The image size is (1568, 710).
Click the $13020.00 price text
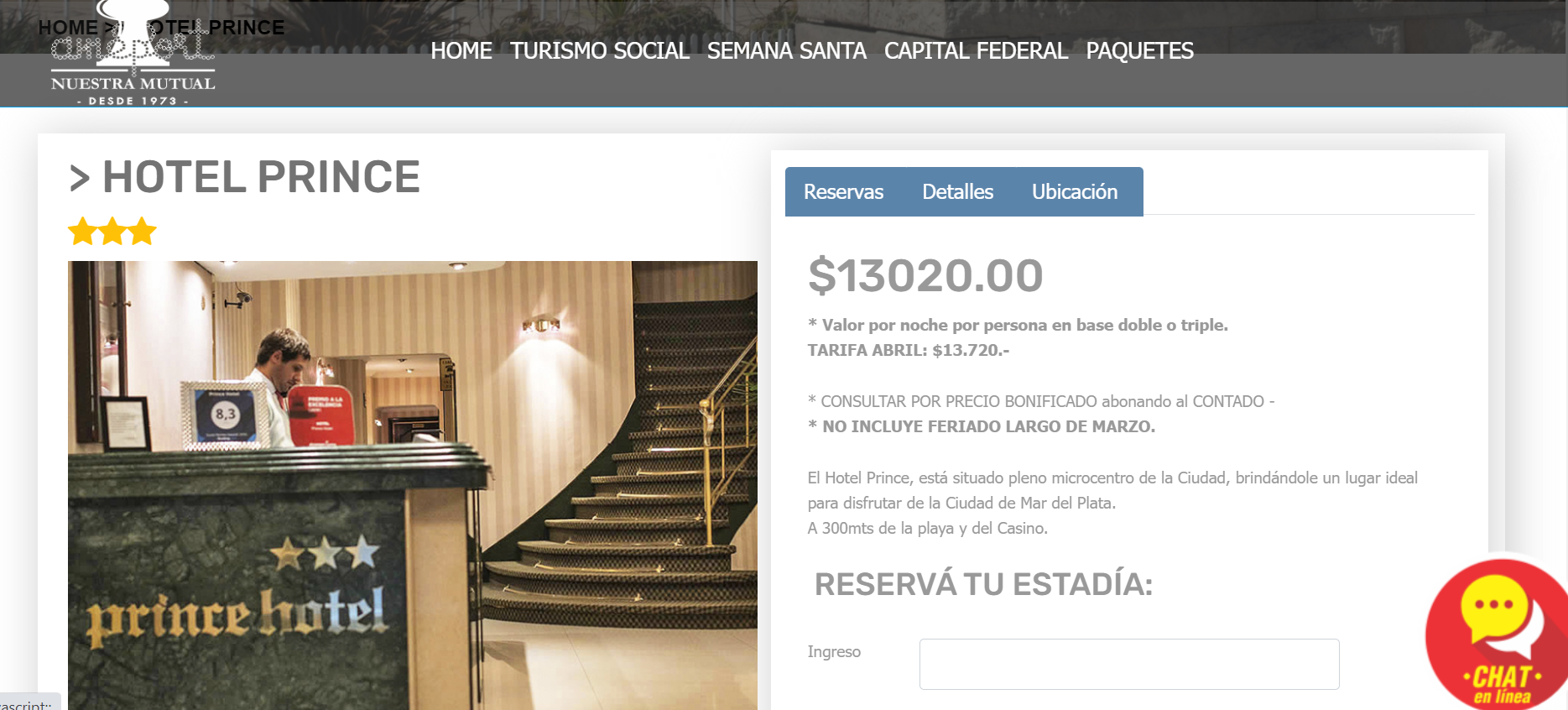925,276
